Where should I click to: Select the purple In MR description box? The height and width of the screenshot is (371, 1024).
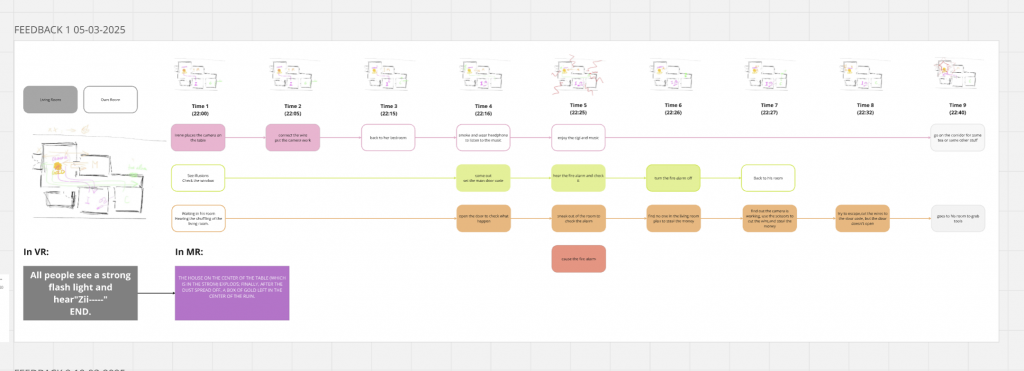click(x=232, y=293)
